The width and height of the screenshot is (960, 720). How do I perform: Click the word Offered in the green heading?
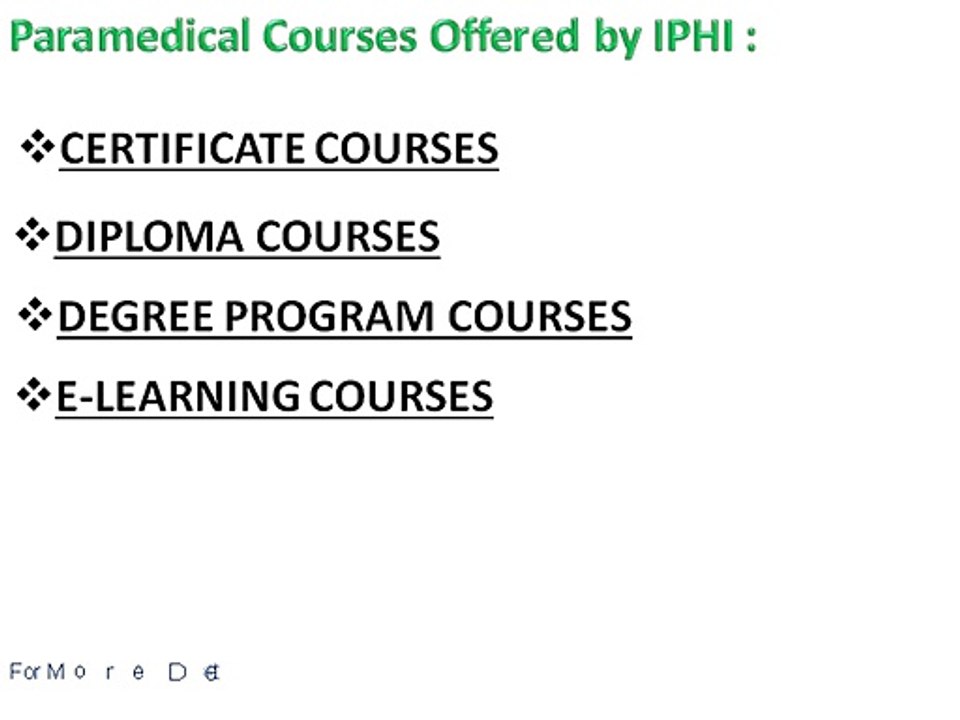(504, 36)
